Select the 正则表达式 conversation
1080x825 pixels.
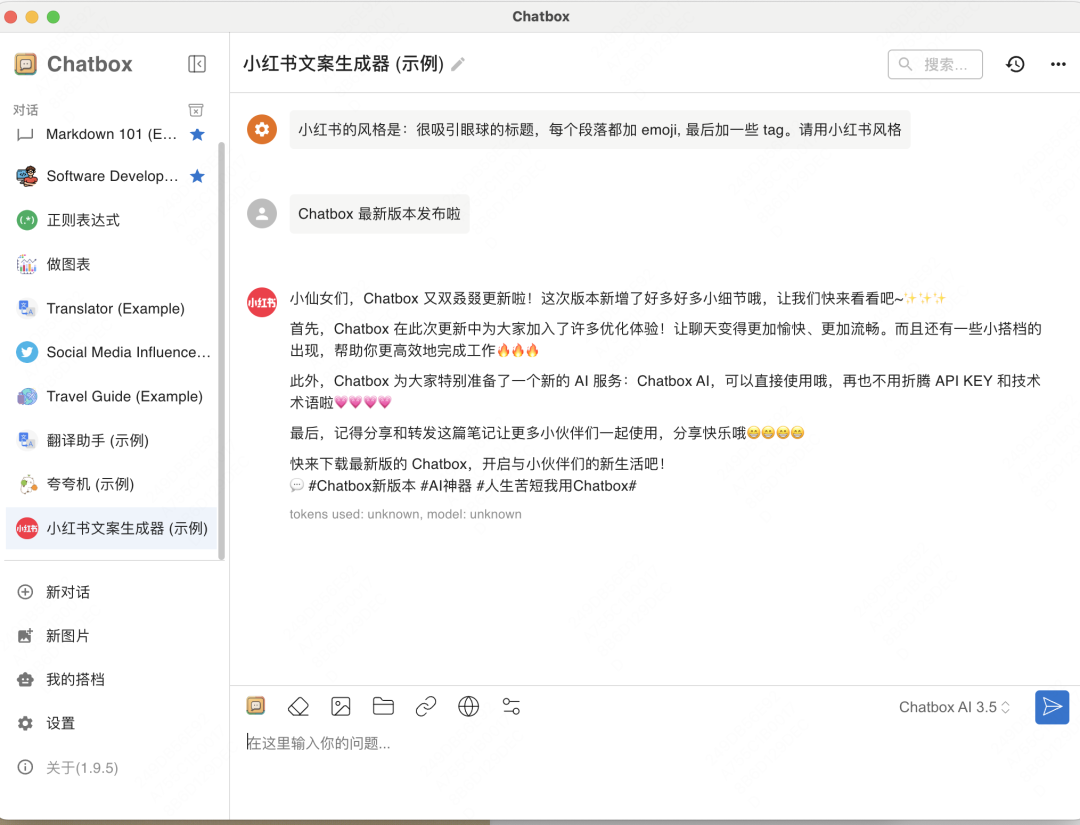(x=111, y=220)
